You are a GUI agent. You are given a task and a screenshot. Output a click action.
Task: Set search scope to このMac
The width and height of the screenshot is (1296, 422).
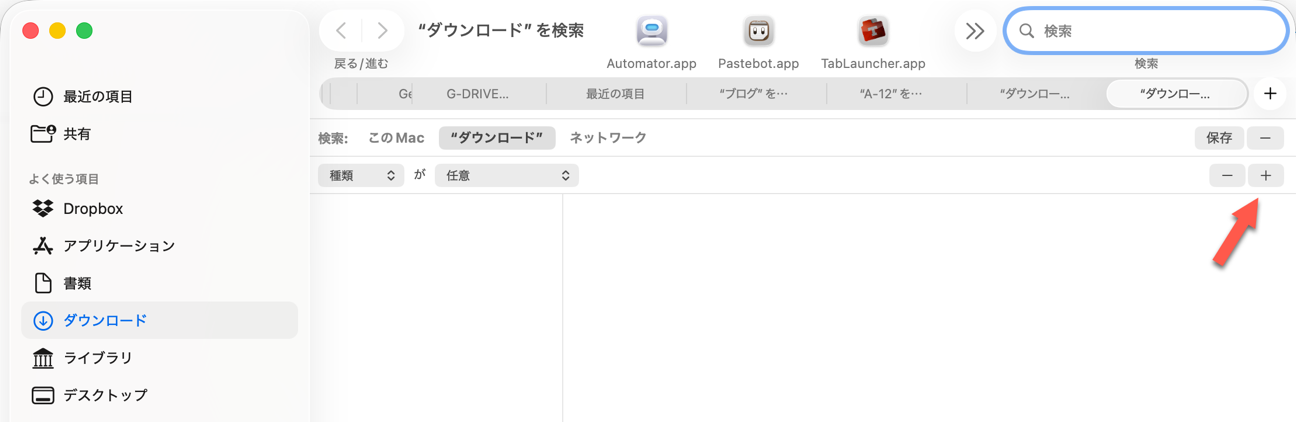396,138
